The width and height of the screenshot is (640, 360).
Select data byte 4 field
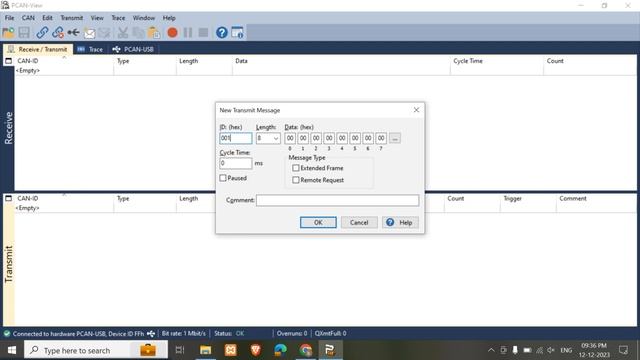(342, 138)
